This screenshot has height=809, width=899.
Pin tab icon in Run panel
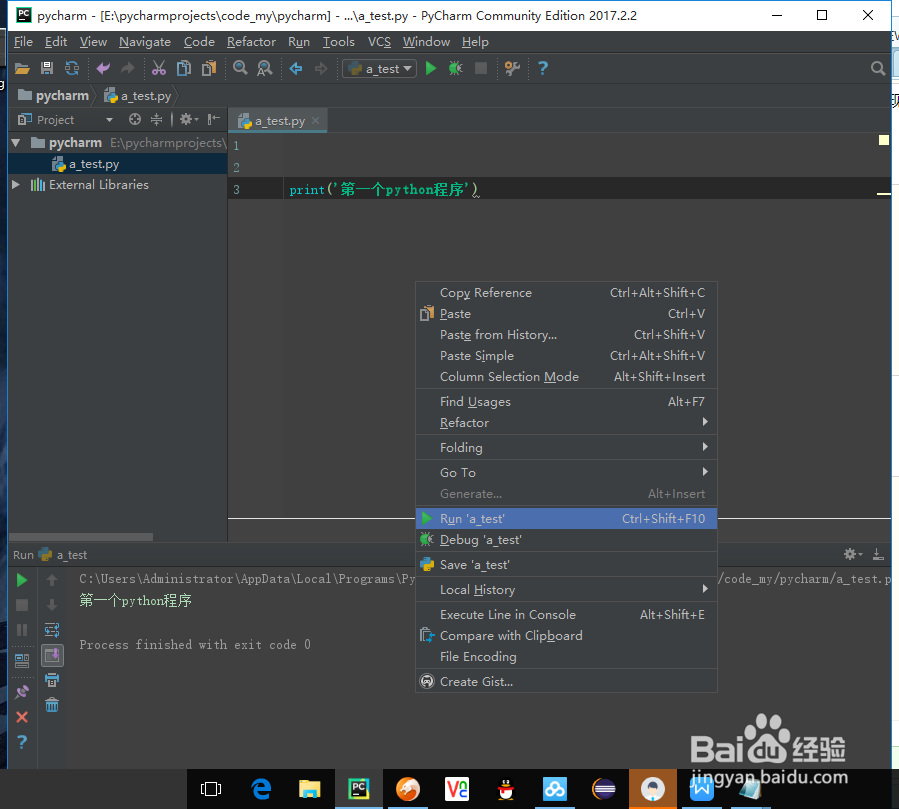(22, 692)
